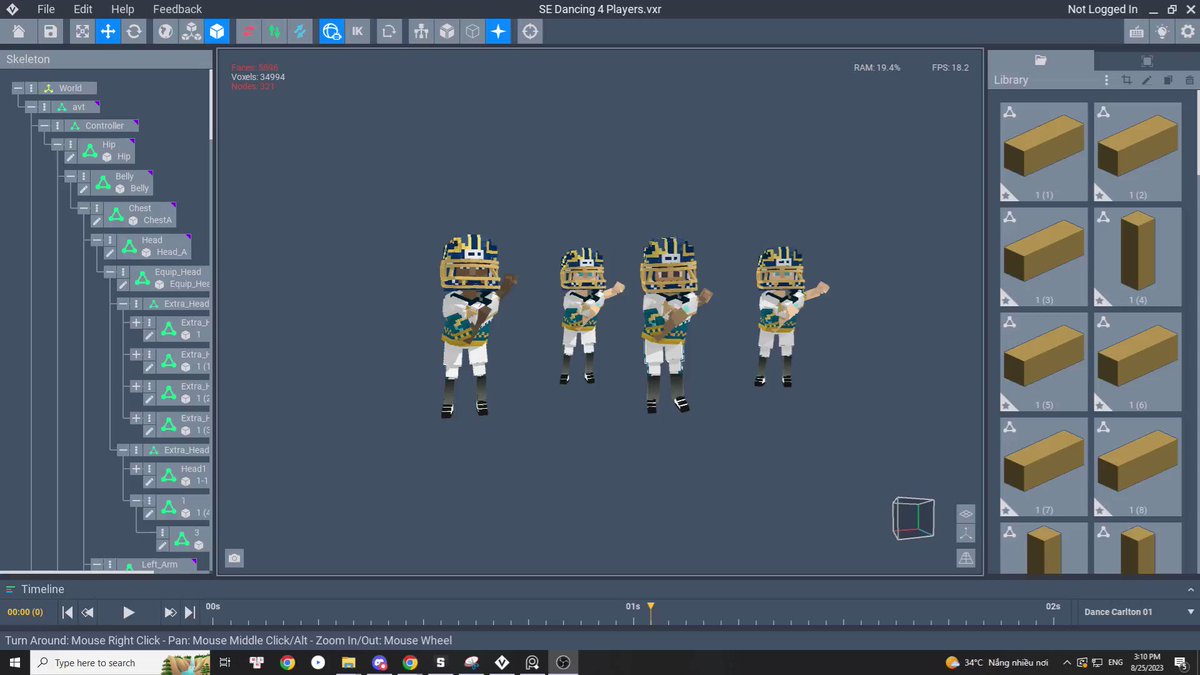Click the yellow playhead marker on the timeline
Image resolution: width=1200 pixels, height=675 pixels.
click(650, 607)
